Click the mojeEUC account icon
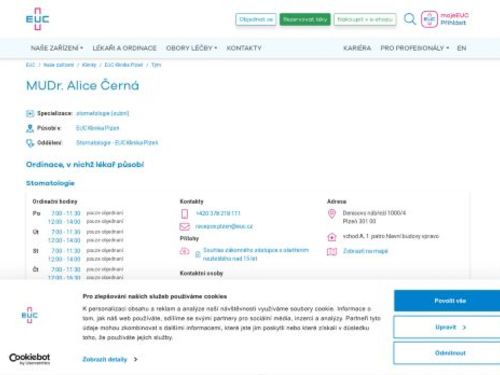This screenshot has height=375, width=500. pyautogui.click(x=429, y=19)
